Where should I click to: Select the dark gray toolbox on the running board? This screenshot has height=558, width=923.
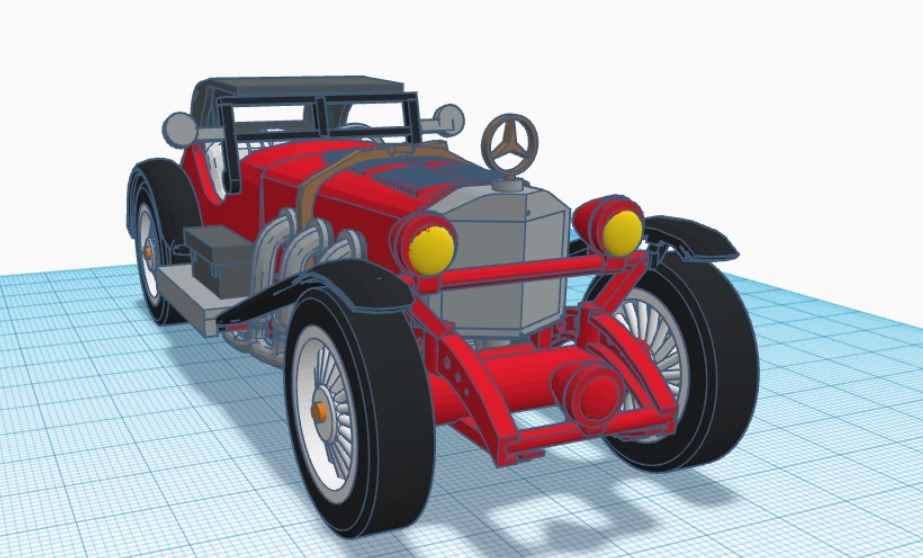(218, 260)
